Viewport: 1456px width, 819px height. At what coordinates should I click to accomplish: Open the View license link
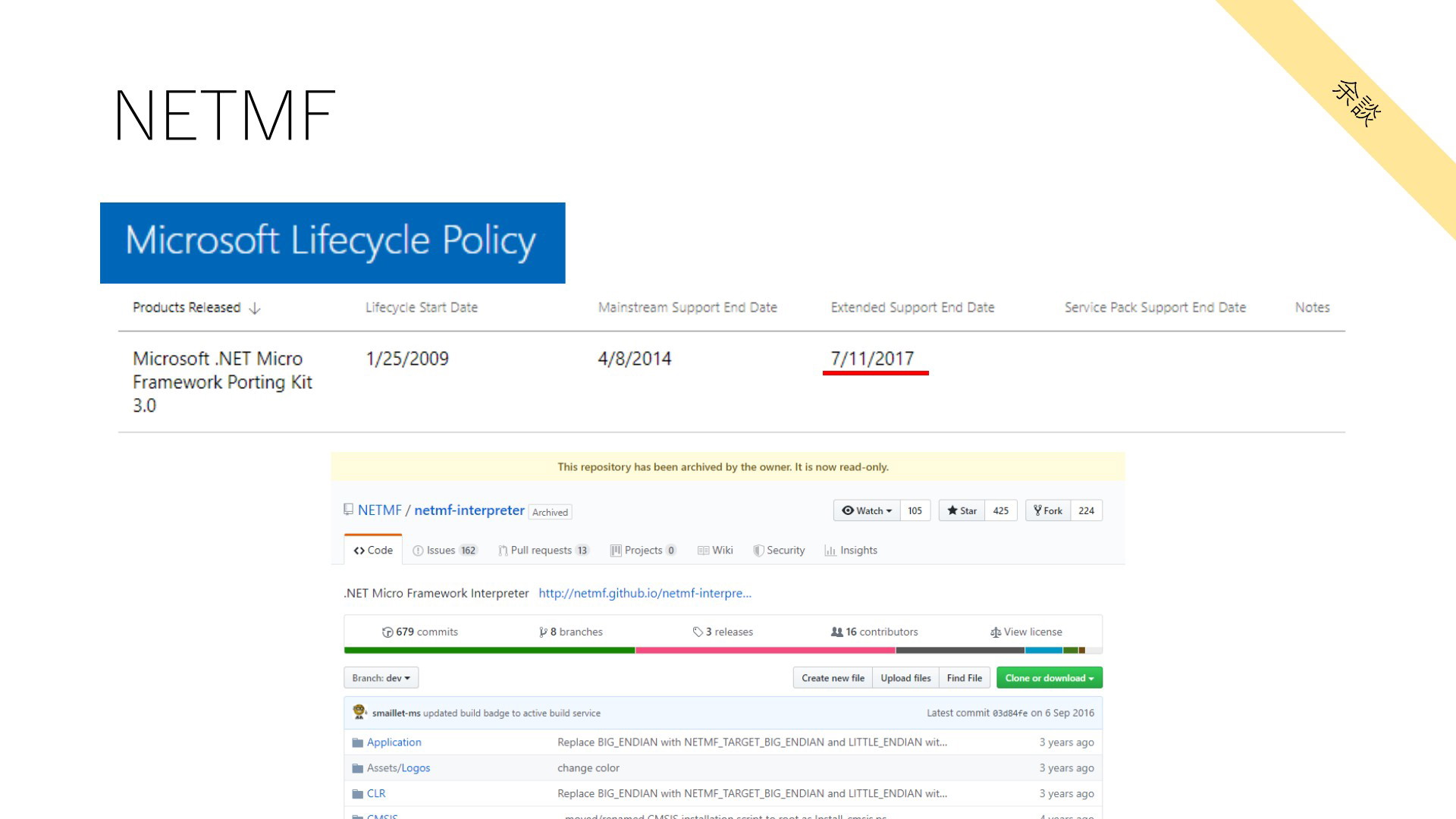pos(1026,632)
